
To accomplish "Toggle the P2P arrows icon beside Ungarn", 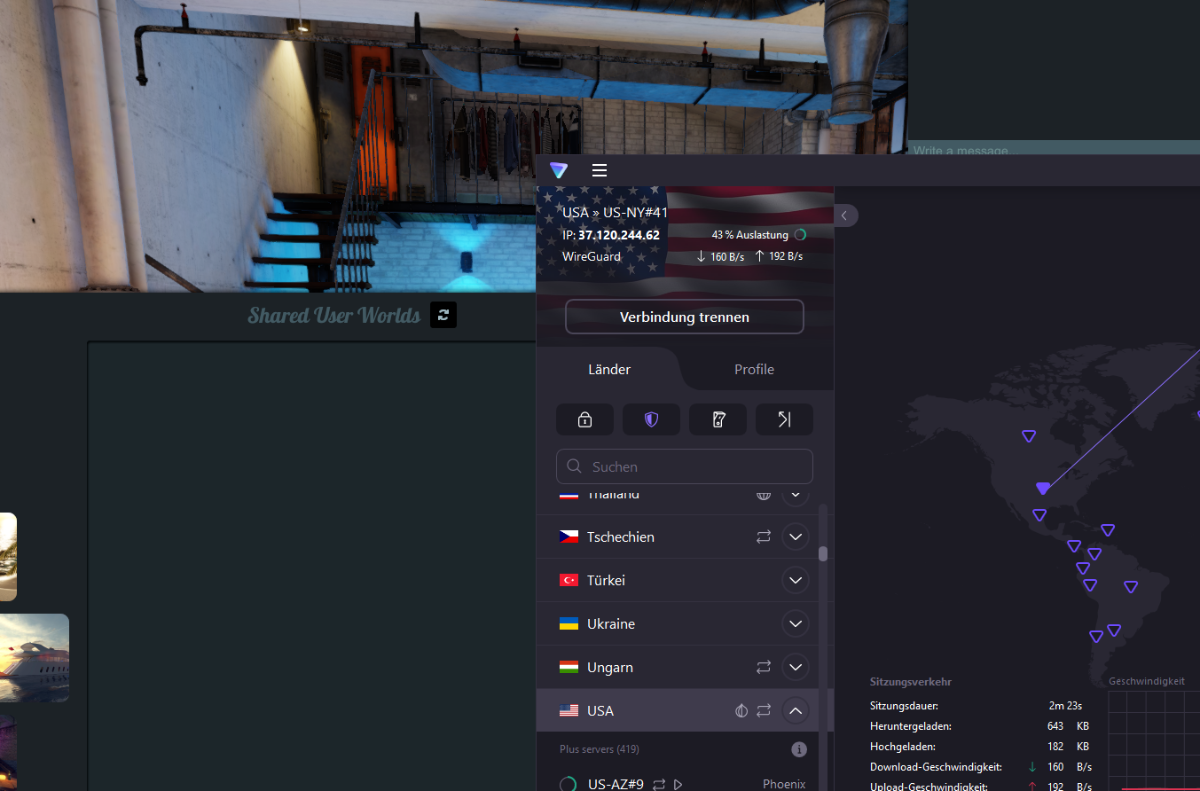I will [763, 667].
